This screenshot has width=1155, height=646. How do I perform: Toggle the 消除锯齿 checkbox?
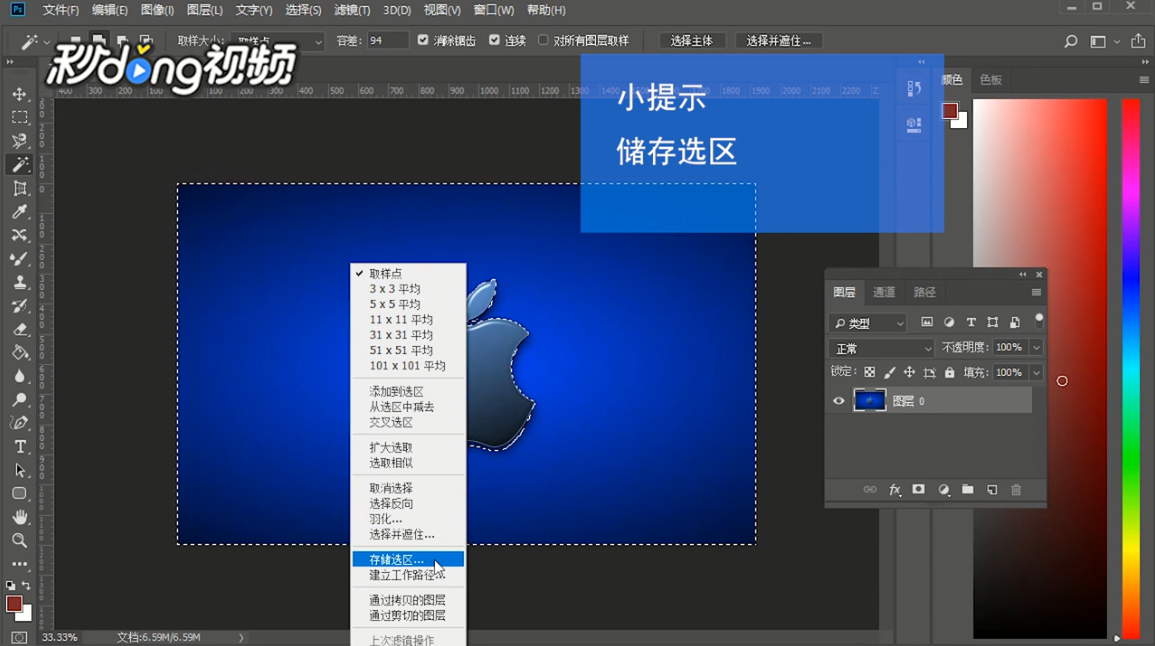tap(423, 41)
